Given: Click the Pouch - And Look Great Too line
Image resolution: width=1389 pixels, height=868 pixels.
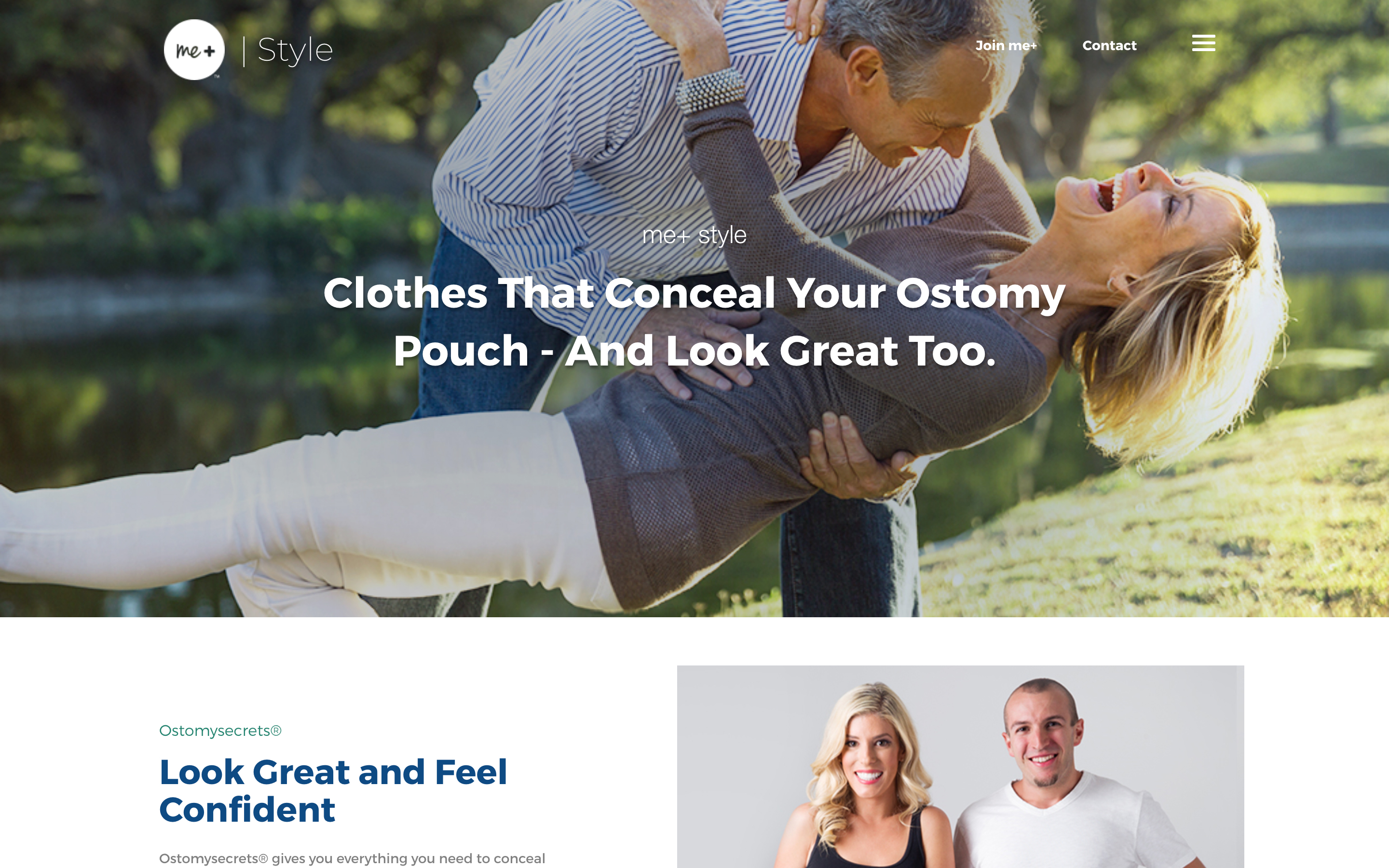Looking at the screenshot, I should pyautogui.click(x=694, y=351).
